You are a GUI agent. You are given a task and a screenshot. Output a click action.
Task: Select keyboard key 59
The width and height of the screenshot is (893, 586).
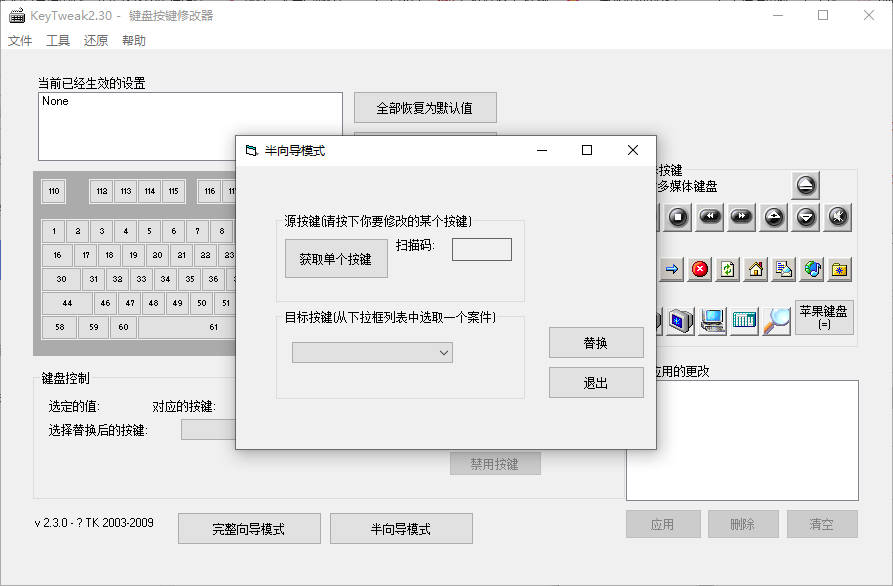(93, 327)
